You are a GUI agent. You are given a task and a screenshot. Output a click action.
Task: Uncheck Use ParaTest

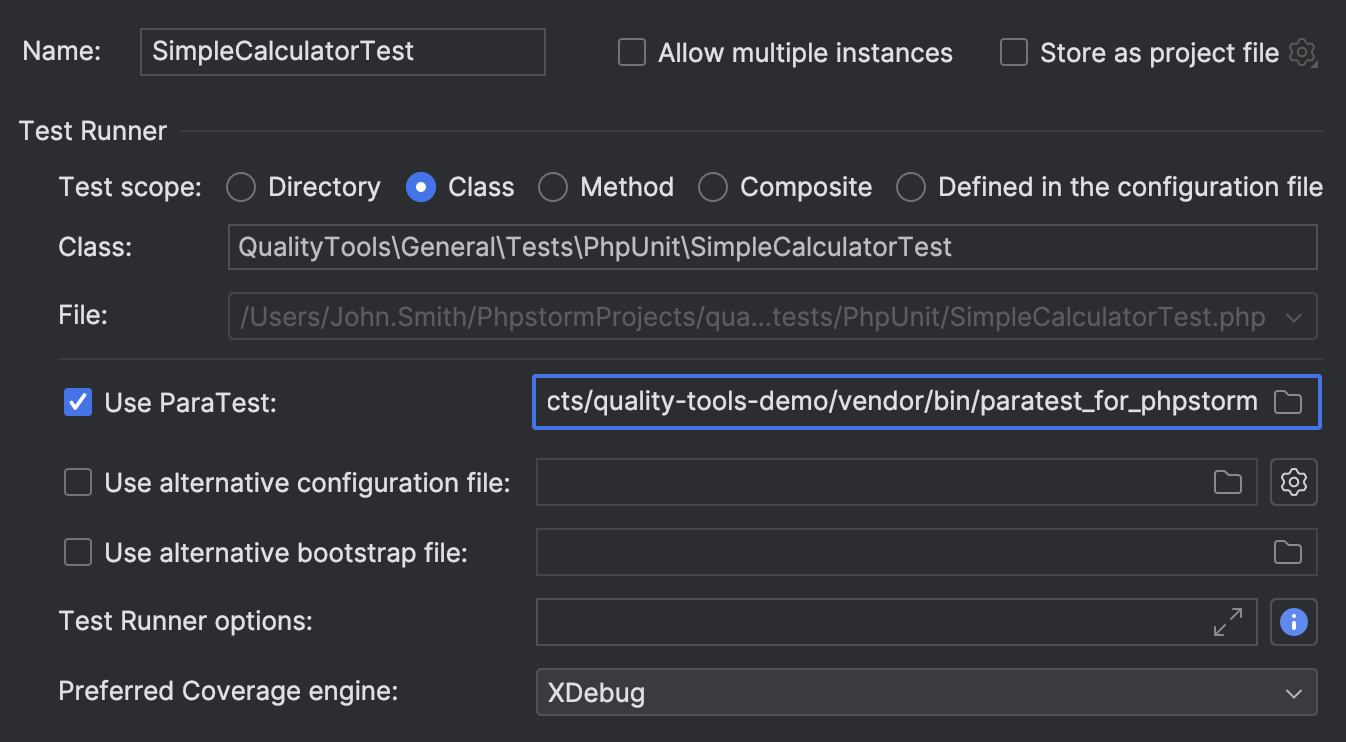[x=78, y=403]
